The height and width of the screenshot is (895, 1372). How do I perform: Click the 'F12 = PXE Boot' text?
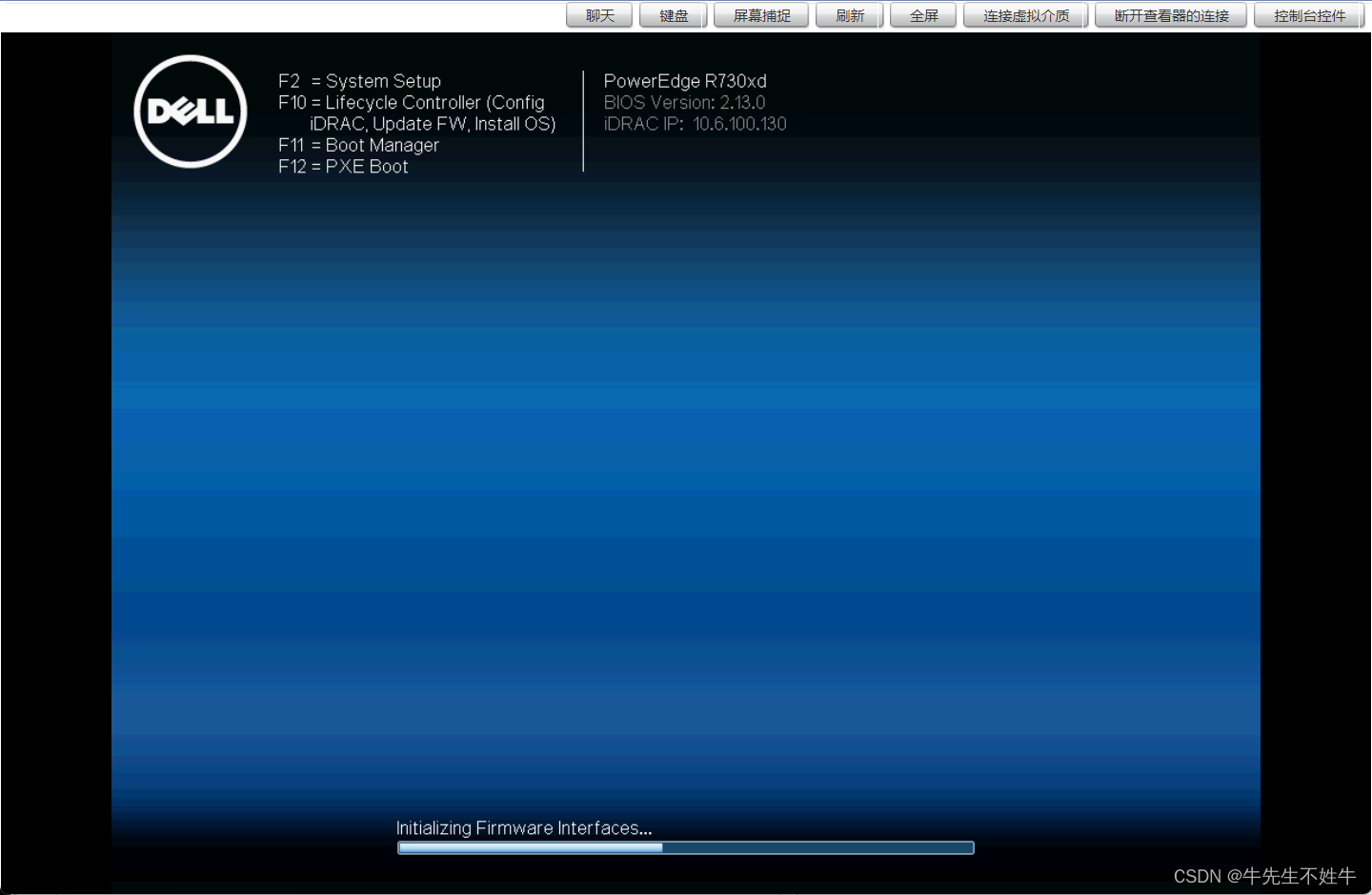(343, 166)
